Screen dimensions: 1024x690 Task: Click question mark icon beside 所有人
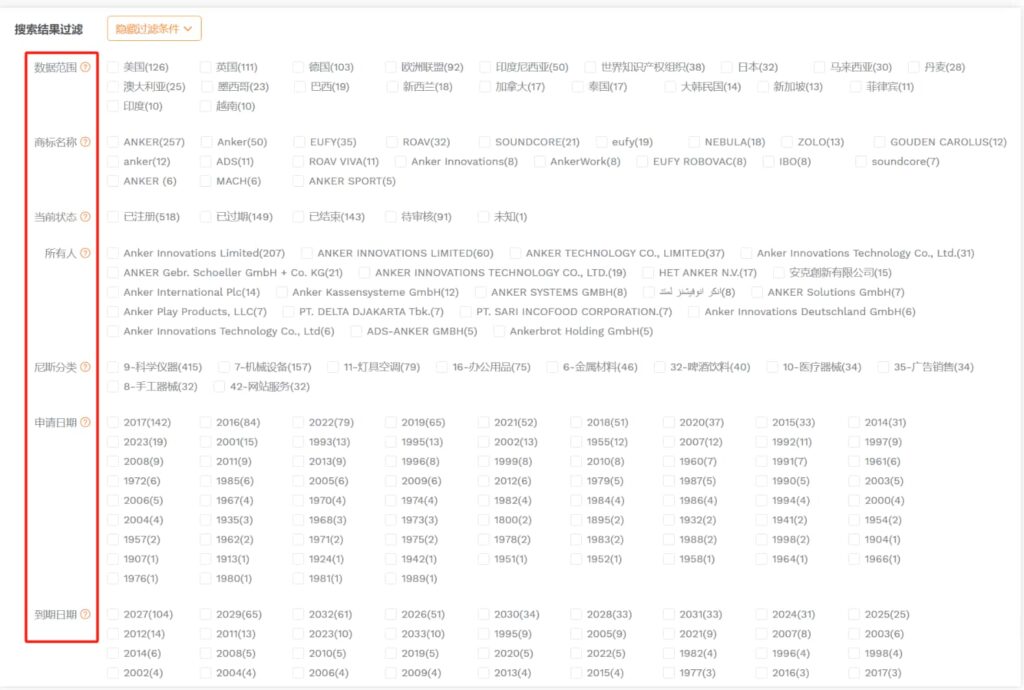(85, 253)
